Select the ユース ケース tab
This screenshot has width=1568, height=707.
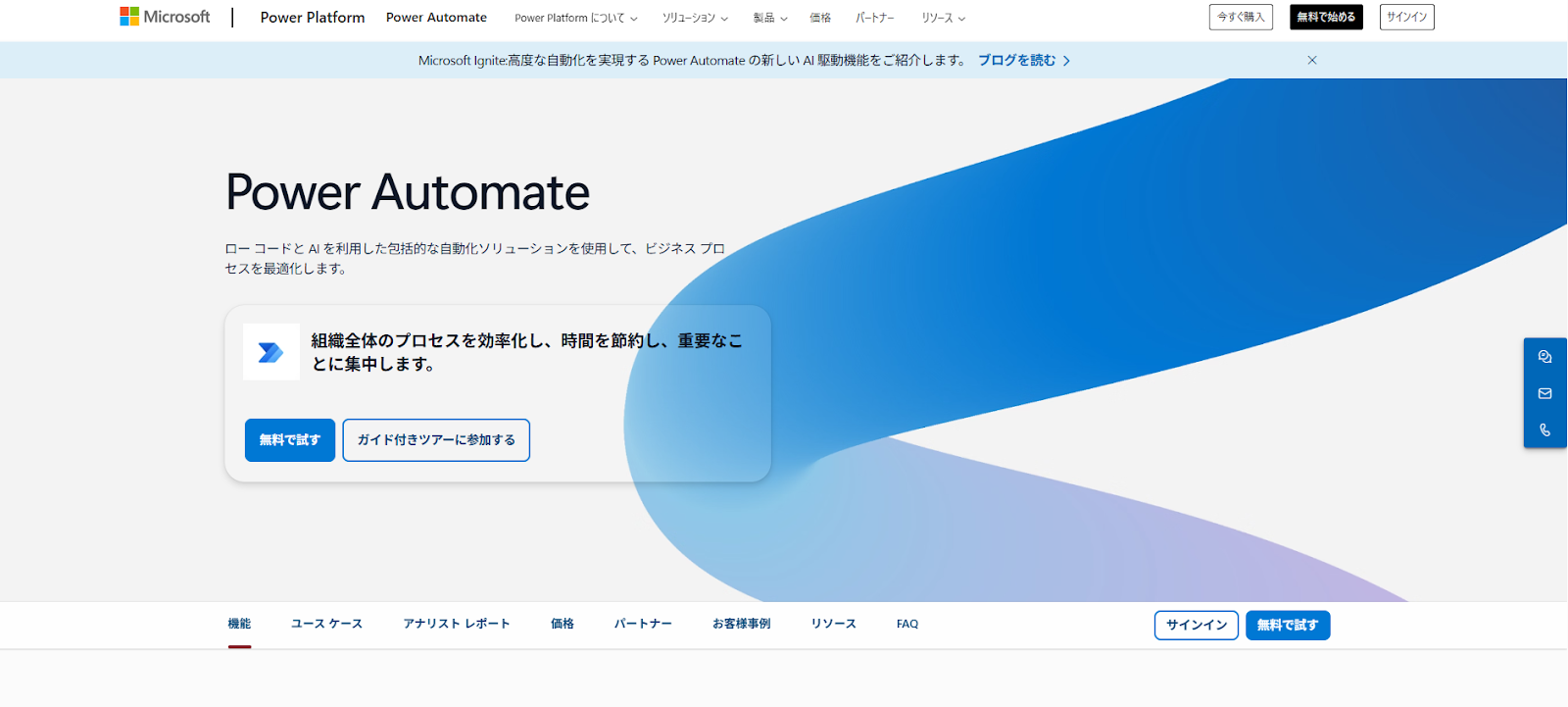326,624
